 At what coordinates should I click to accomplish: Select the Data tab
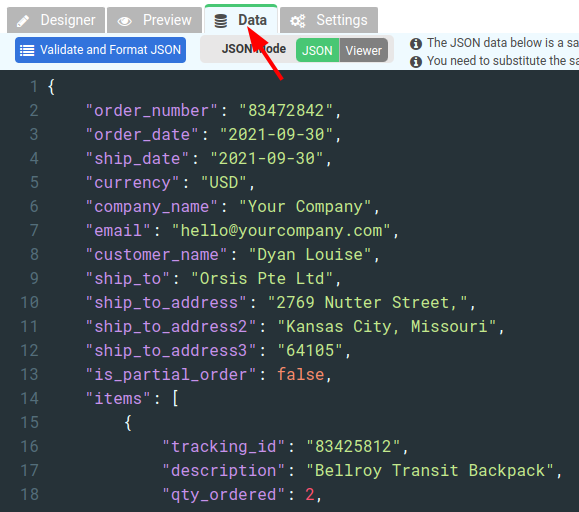pyautogui.click(x=241, y=20)
